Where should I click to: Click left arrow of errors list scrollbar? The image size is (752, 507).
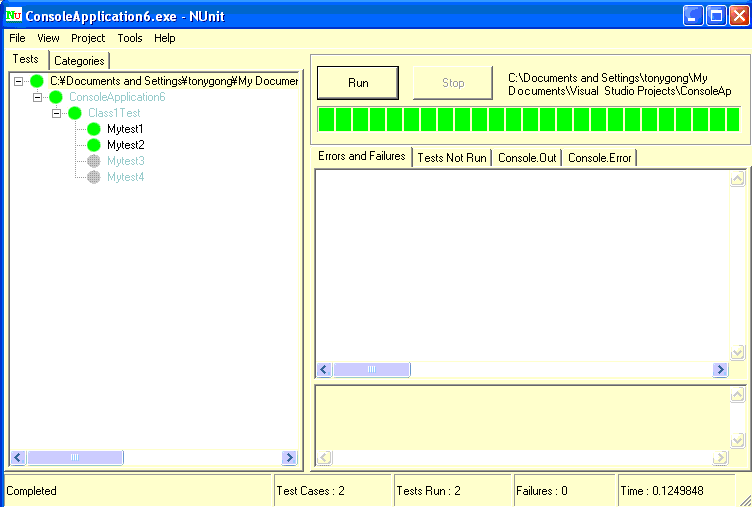click(324, 369)
